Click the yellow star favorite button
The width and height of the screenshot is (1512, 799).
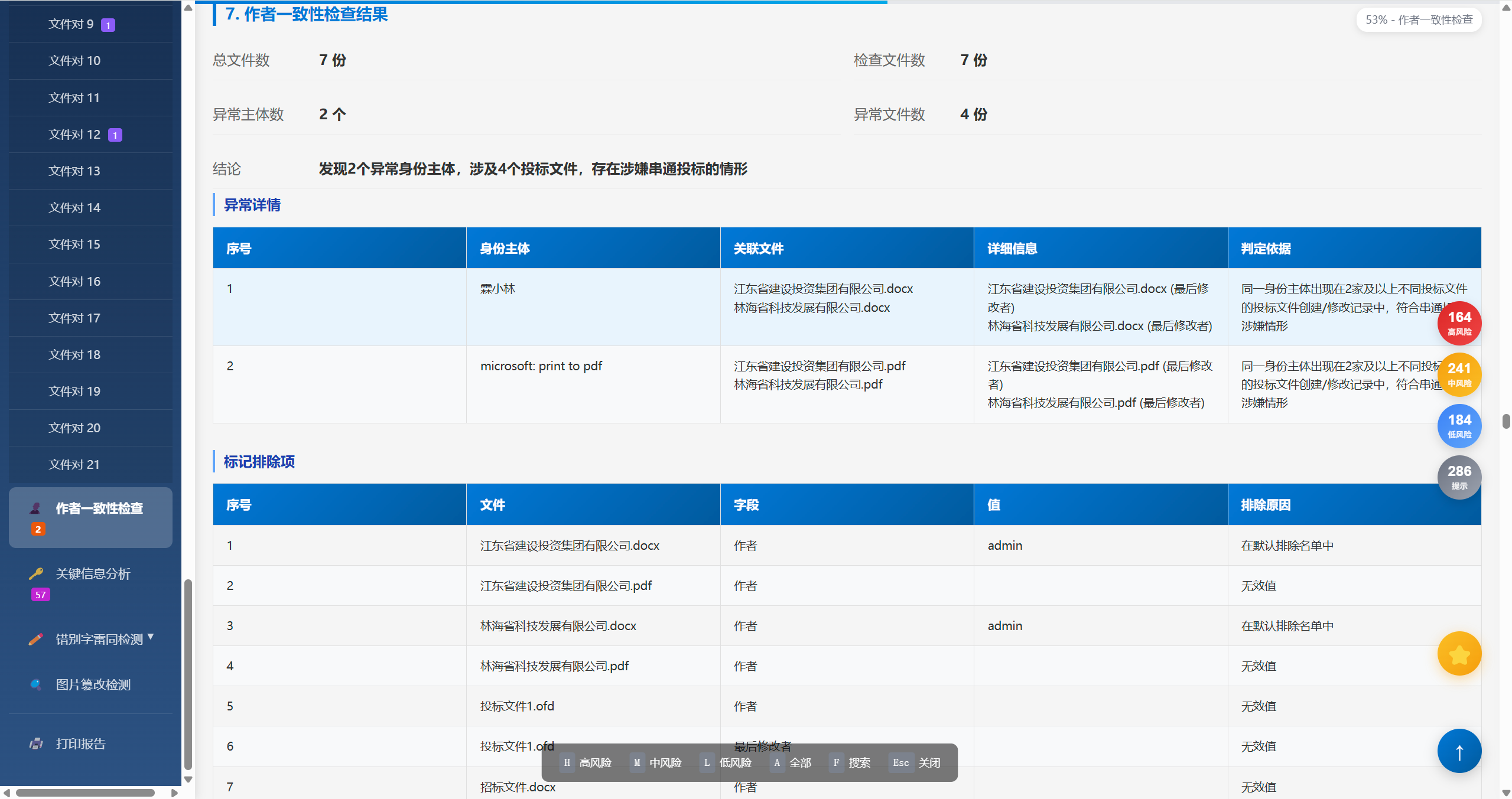pyautogui.click(x=1459, y=653)
